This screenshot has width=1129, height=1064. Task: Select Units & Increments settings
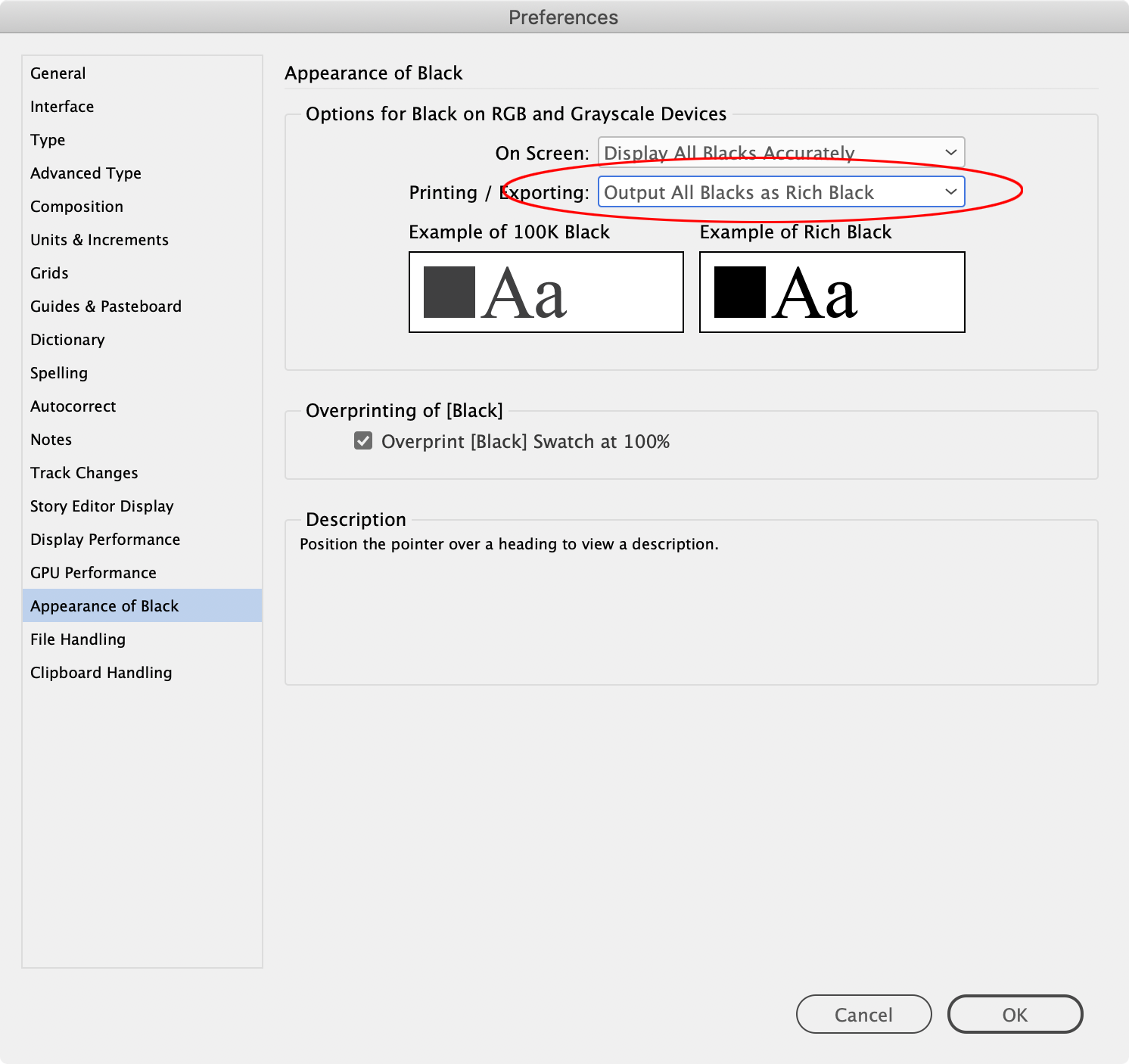[99, 239]
